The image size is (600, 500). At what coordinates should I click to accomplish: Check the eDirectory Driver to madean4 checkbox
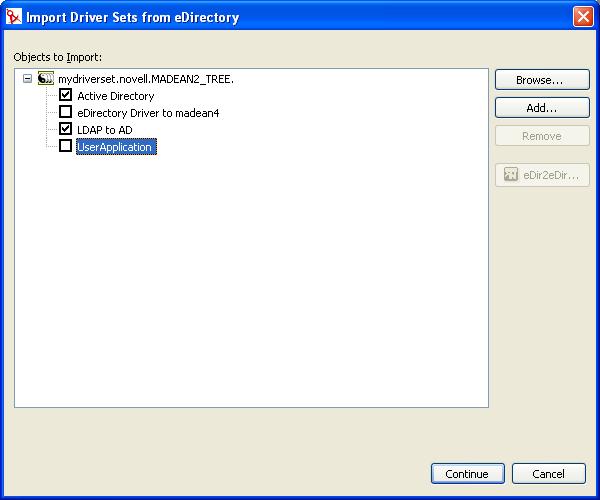65,112
